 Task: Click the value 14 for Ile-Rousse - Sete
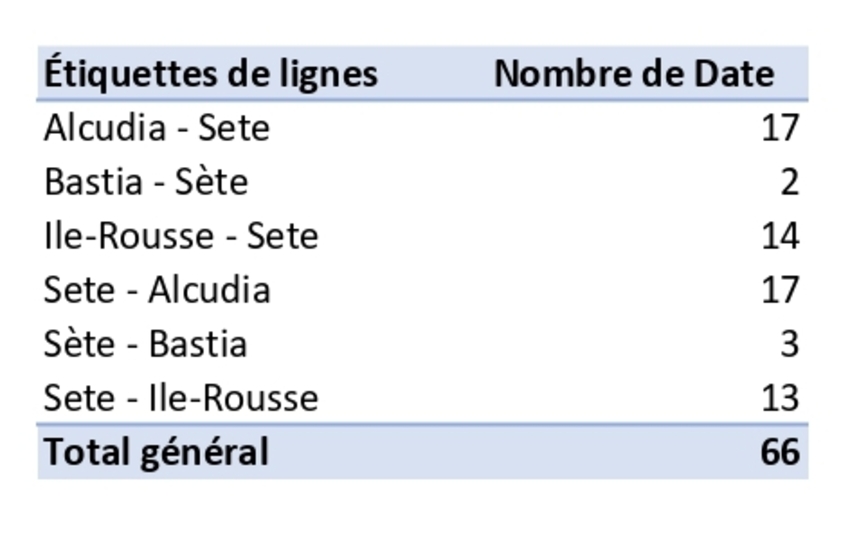click(x=780, y=236)
